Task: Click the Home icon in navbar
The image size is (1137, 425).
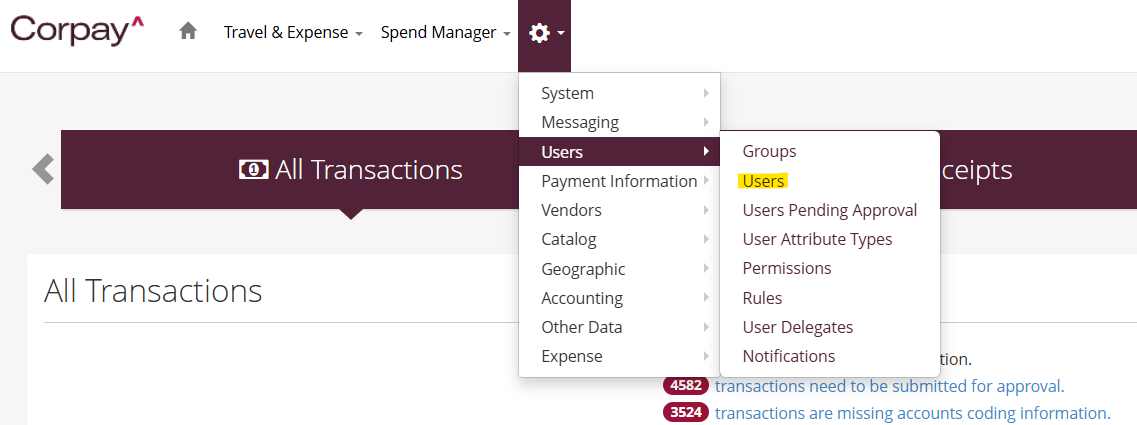Action: (188, 32)
